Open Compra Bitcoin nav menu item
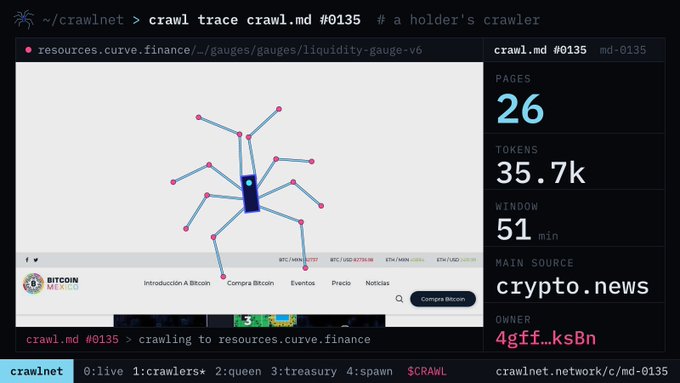The image size is (680, 383). (250, 283)
